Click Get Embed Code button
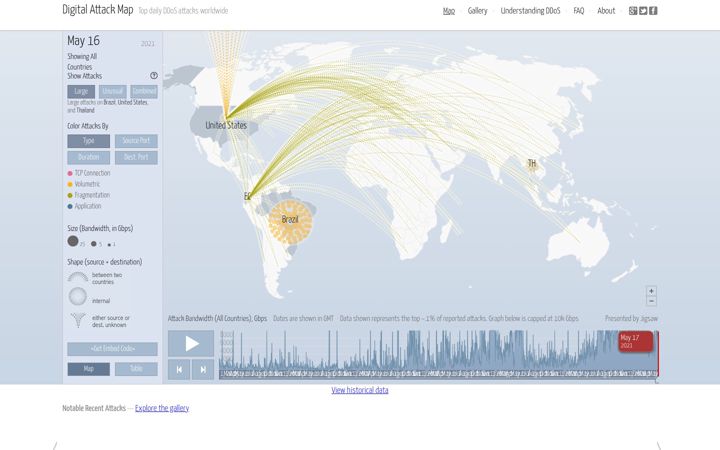The width and height of the screenshot is (720, 450). click(x=112, y=349)
